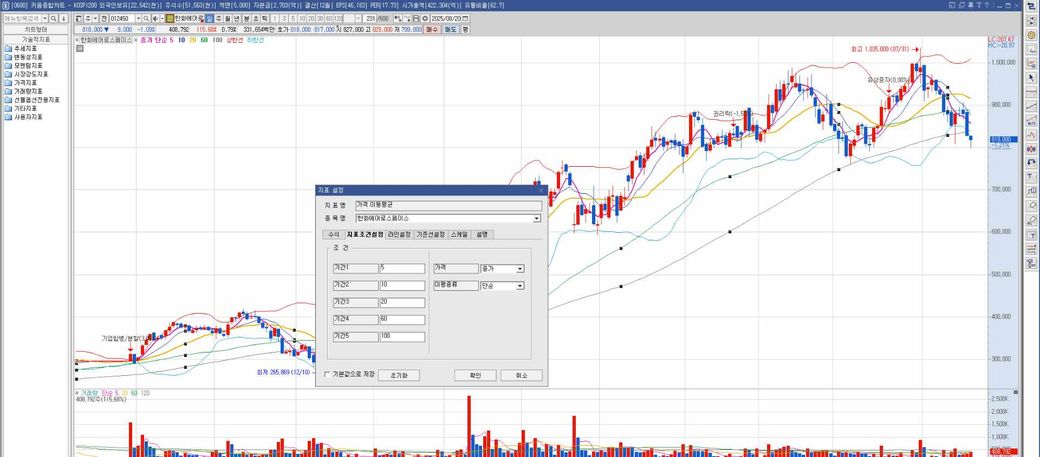Click the 초기화 reset button
Viewport: 1040px width, 457px height.
coord(399,375)
